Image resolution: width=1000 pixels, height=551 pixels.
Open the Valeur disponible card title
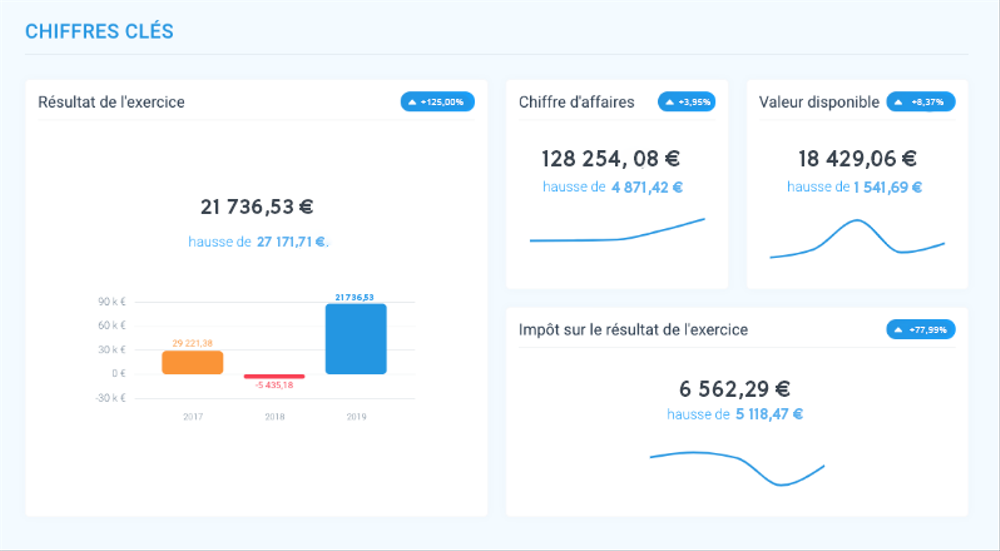(819, 102)
